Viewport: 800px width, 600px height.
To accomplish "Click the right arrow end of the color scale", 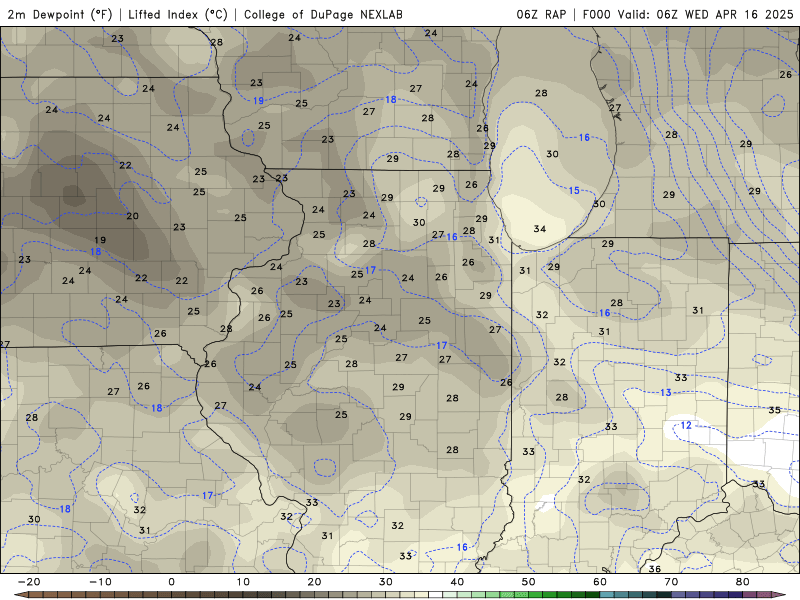I will pyautogui.click(x=780, y=595).
